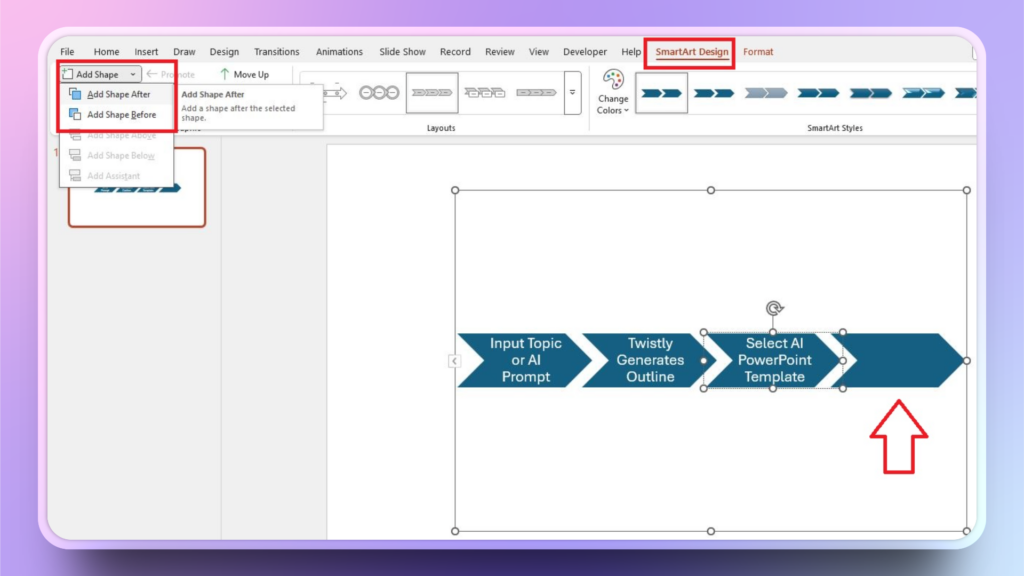Select the circles process layout icon
Screen dimensions: 1024x576
(x=379, y=93)
